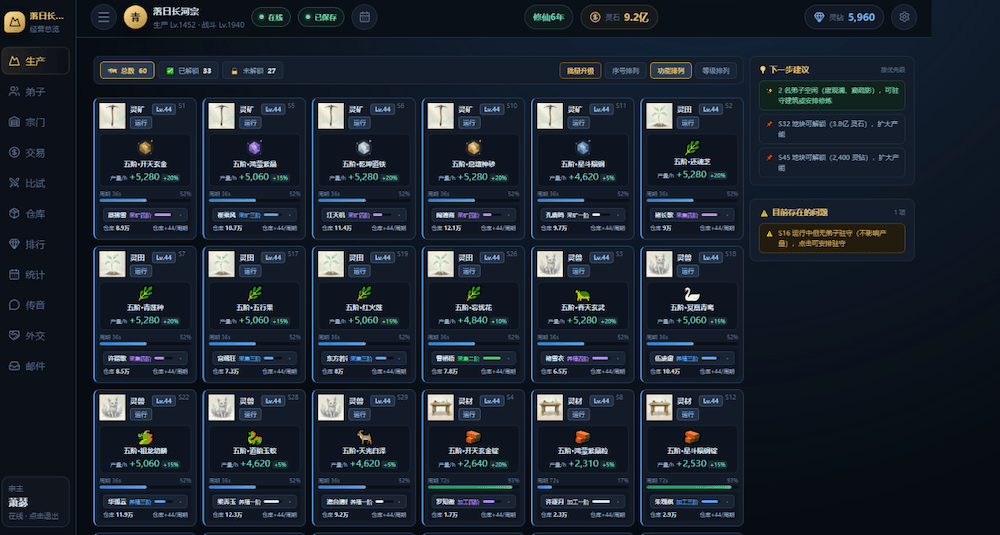This screenshot has width=1000, height=535.
Task: Select the 等级排列 sort option
Action: point(716,70)
